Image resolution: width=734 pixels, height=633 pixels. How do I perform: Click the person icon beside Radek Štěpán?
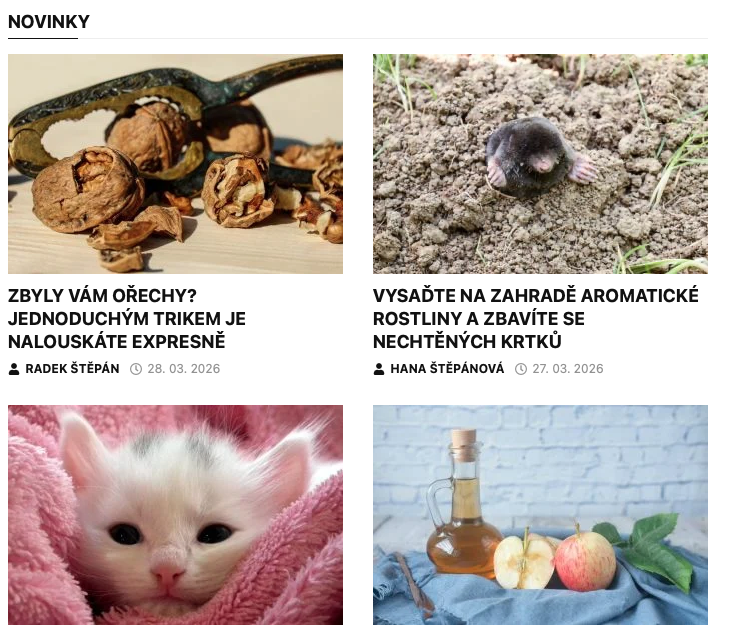14,369
